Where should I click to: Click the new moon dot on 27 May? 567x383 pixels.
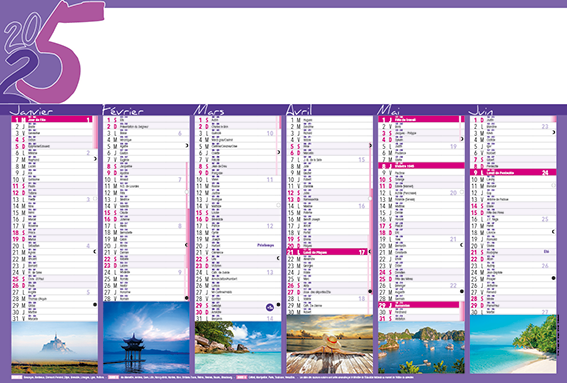point(462,291)
